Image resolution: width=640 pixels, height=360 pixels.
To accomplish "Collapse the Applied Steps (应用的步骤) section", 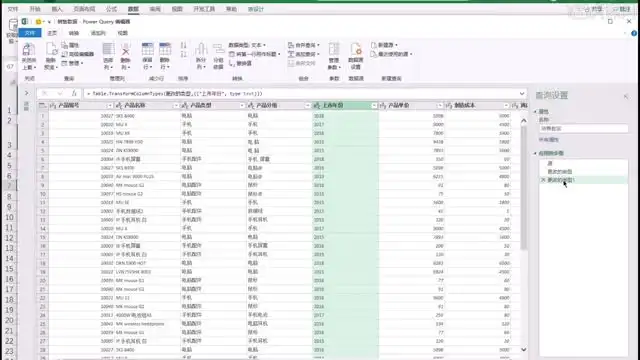I will [535, 153].
